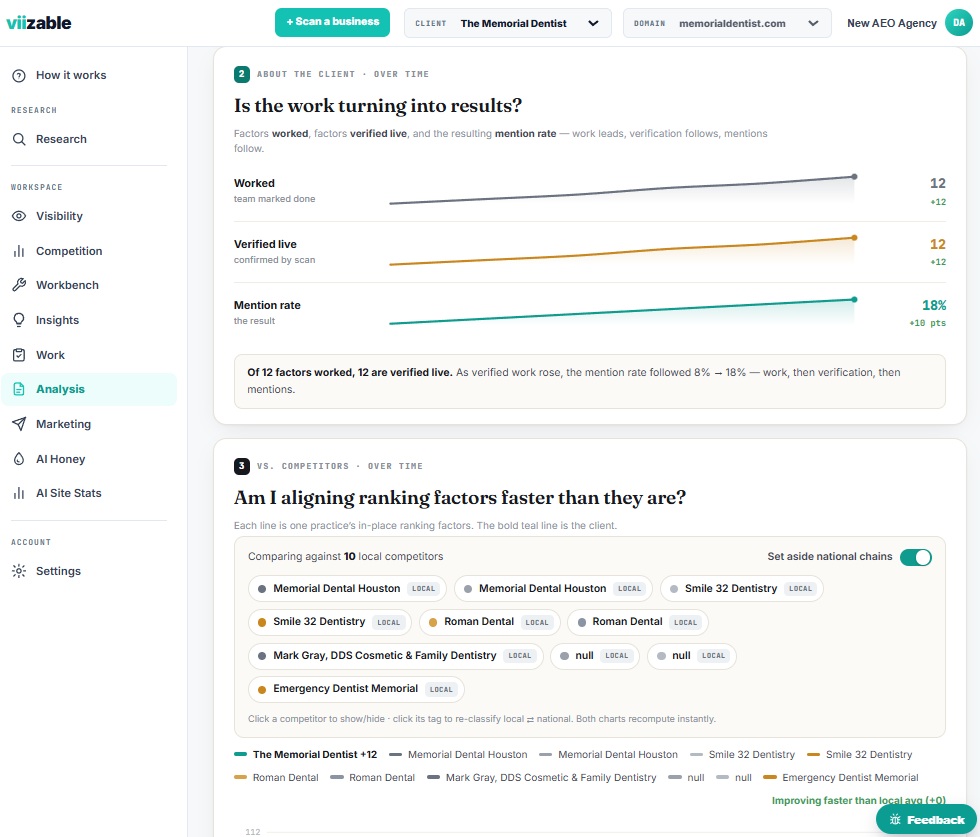
Task: Click the viizable logo
Action: (x=39, y=23)
